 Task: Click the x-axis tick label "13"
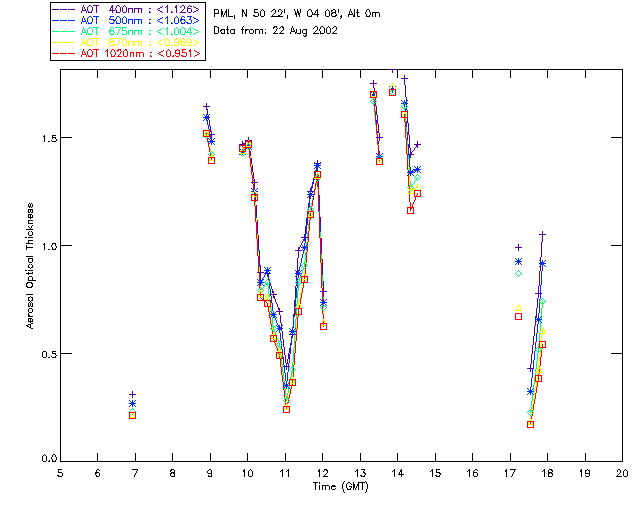[360, 473]
